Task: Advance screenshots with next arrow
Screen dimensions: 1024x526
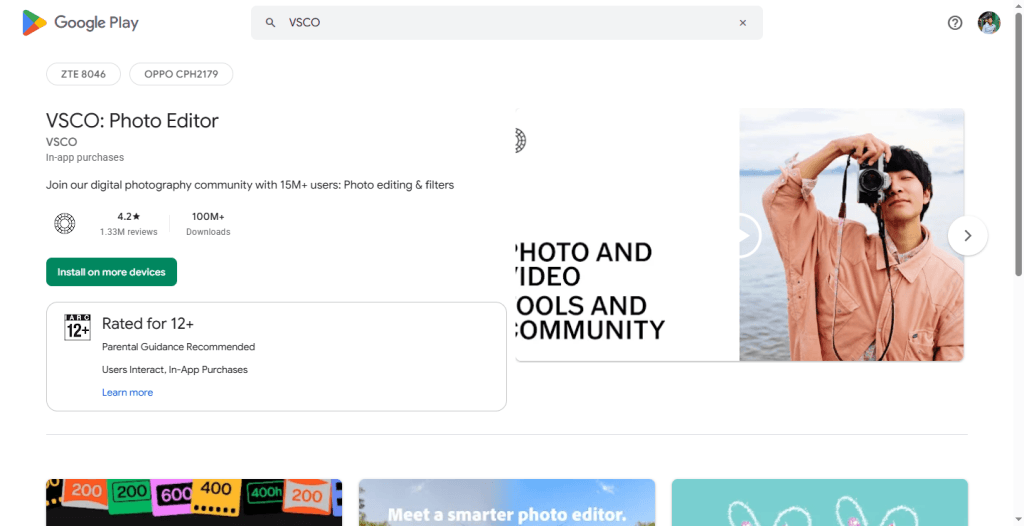Action: (x=968, y=235)
